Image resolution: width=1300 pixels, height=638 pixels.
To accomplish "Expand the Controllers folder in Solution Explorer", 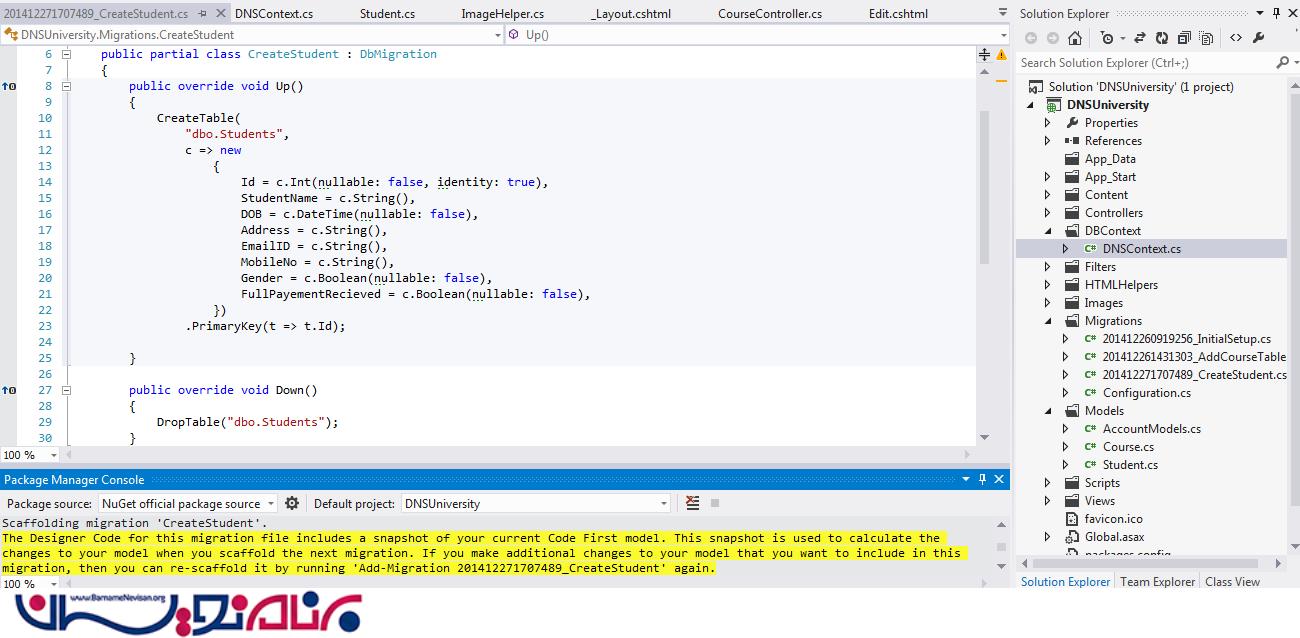I will 1047,213.
